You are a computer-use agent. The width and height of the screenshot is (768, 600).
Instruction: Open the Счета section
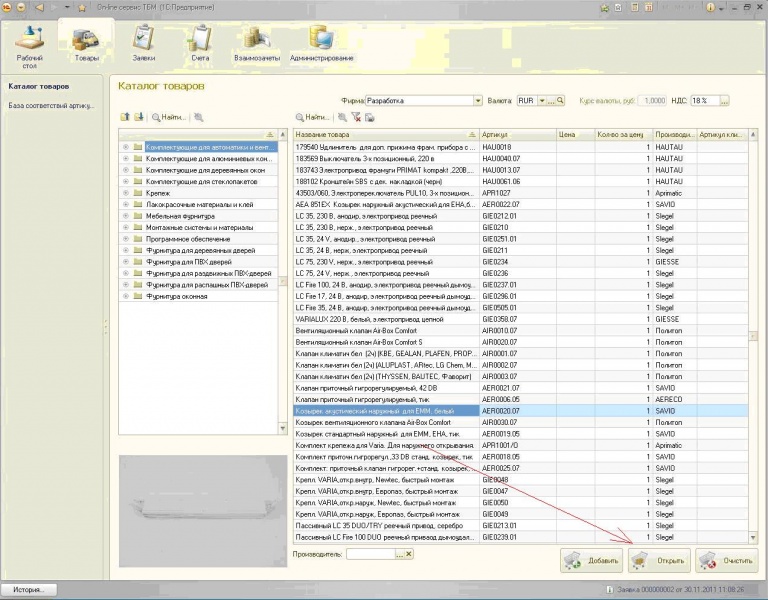200,44
